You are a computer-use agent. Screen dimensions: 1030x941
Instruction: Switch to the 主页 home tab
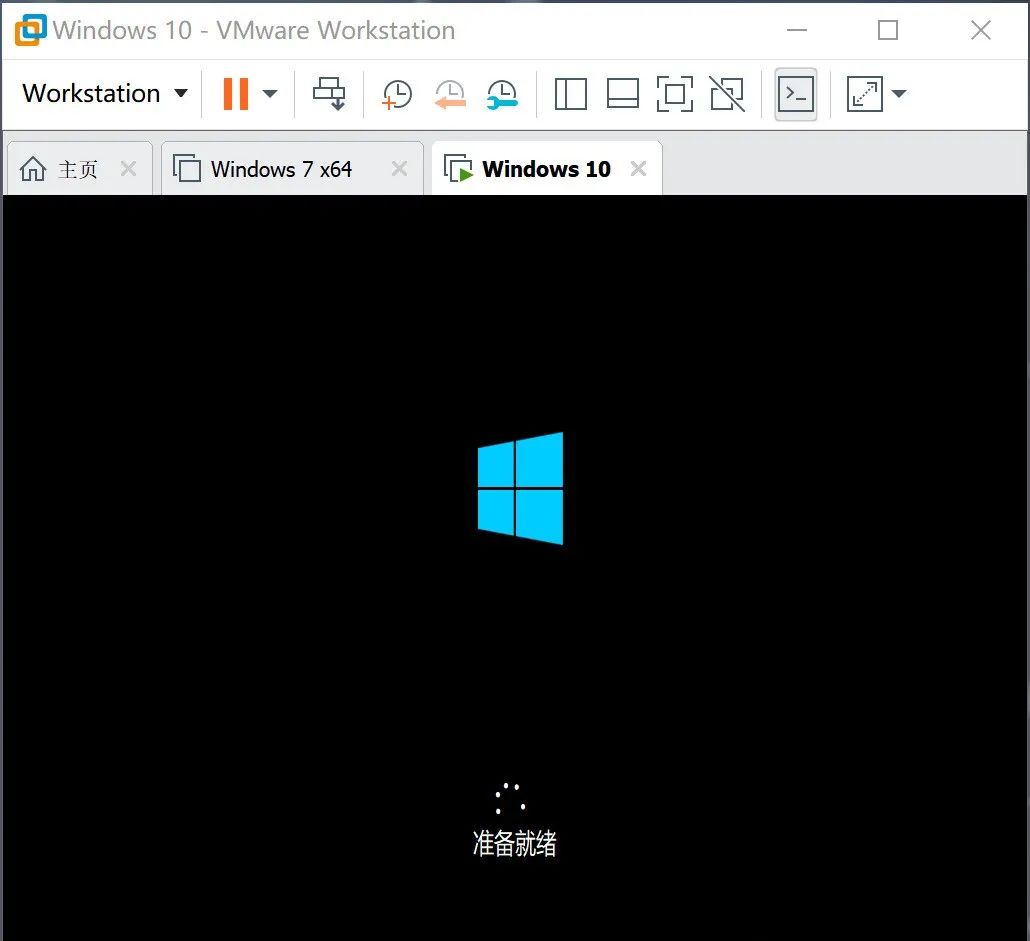click(x=79, y=168)
